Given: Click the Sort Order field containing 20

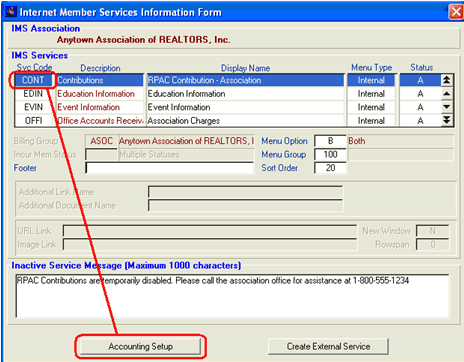Looking at the screenshot, I should click(330, 168).
